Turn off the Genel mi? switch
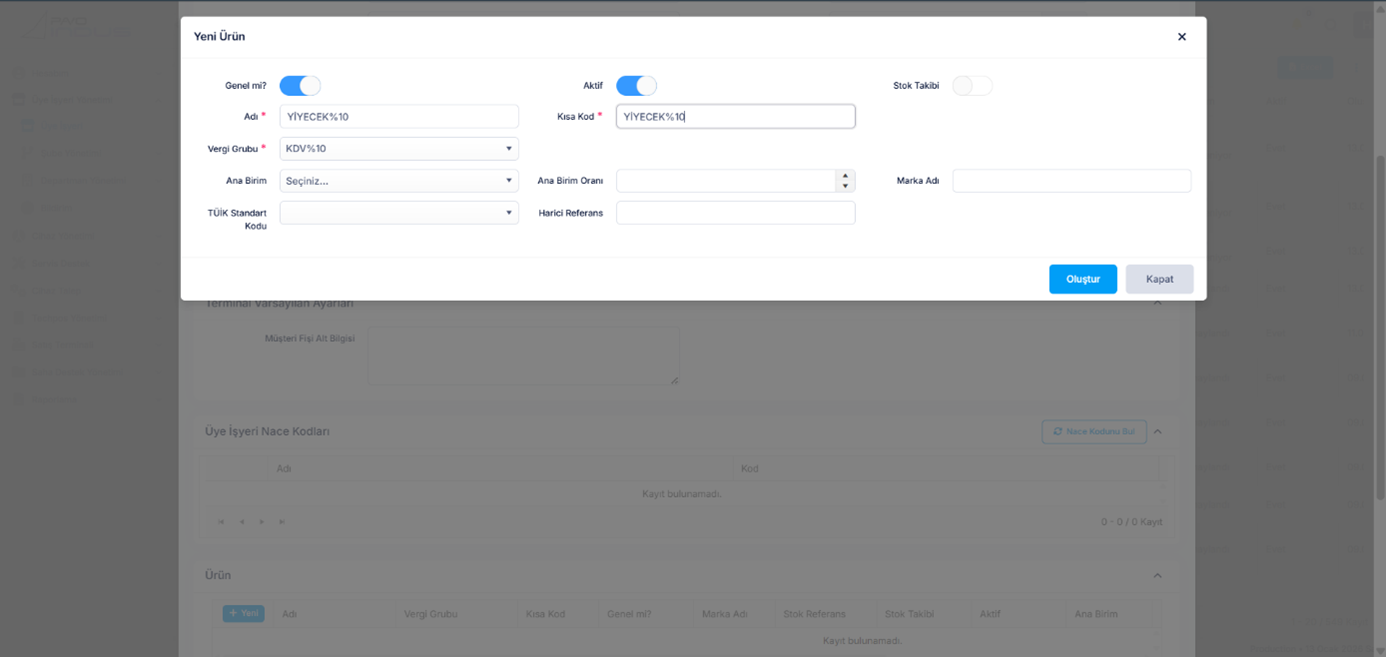Viewport: 1386px width, 657px height. 300,86
